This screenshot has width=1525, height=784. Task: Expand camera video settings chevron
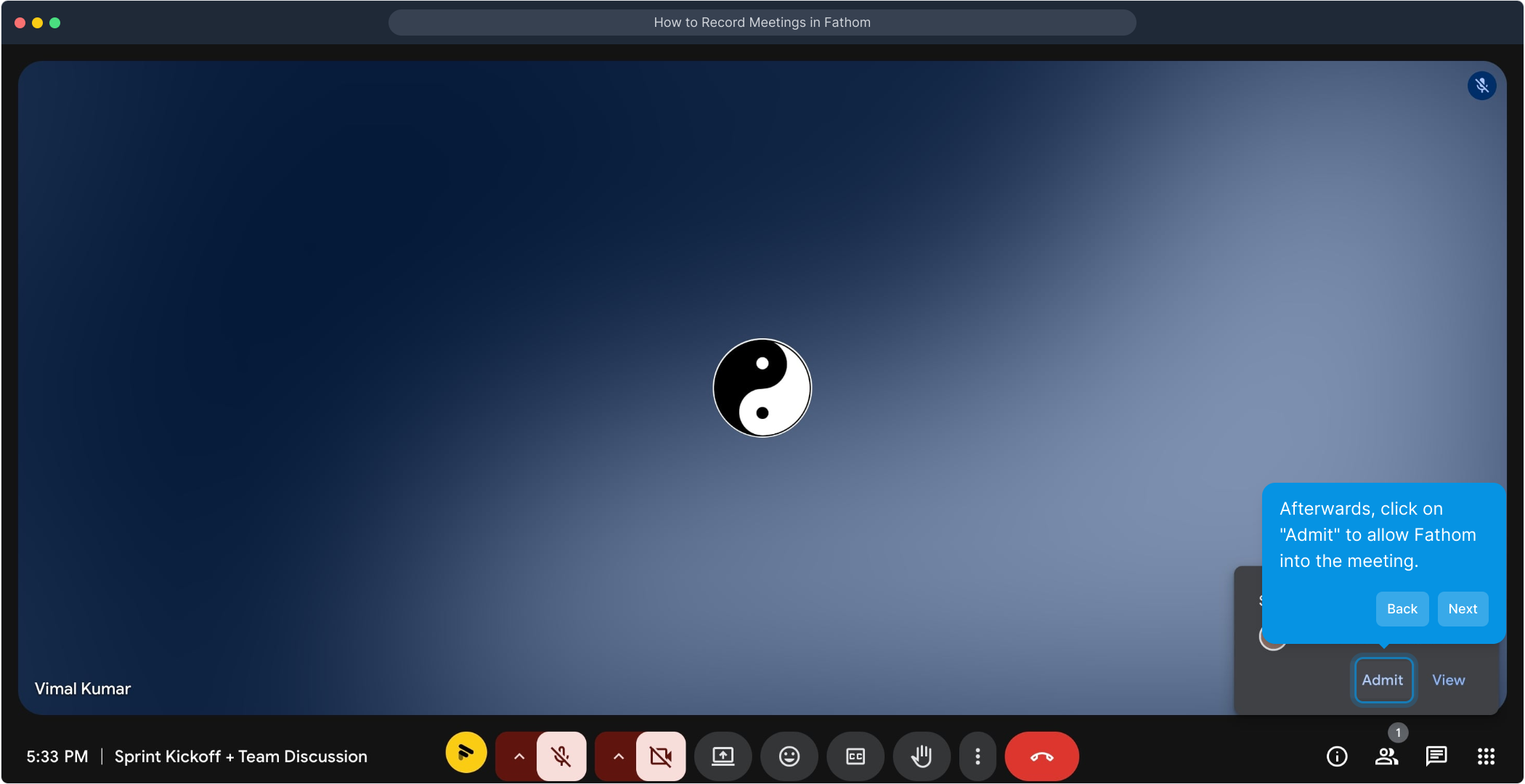[x=618, y=756]
